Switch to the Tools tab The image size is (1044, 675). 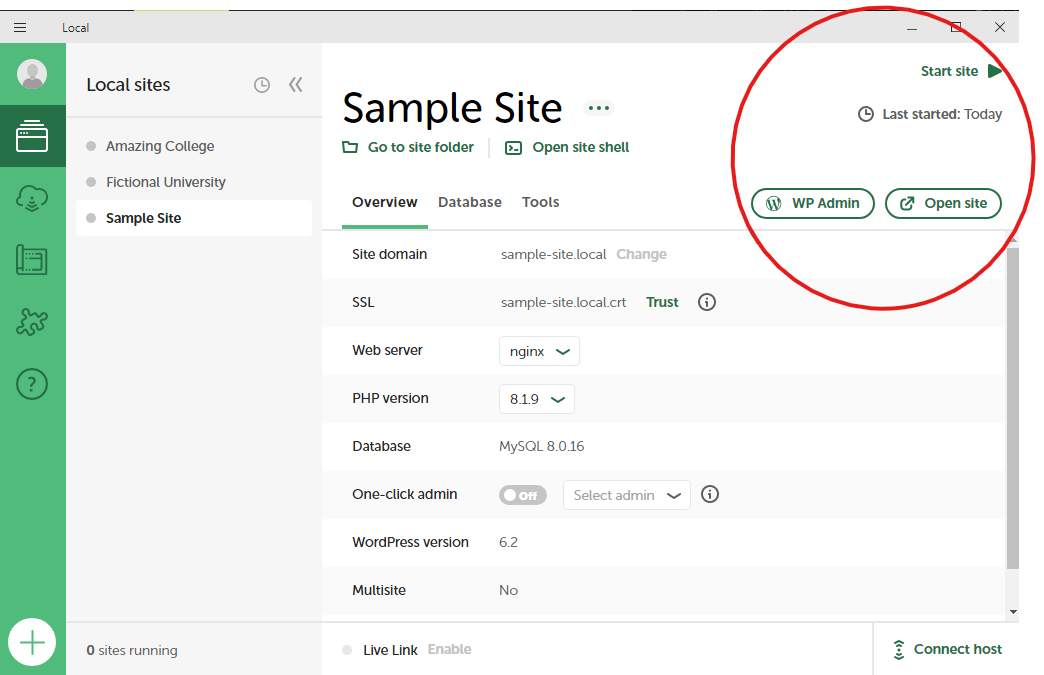[540, 202]
